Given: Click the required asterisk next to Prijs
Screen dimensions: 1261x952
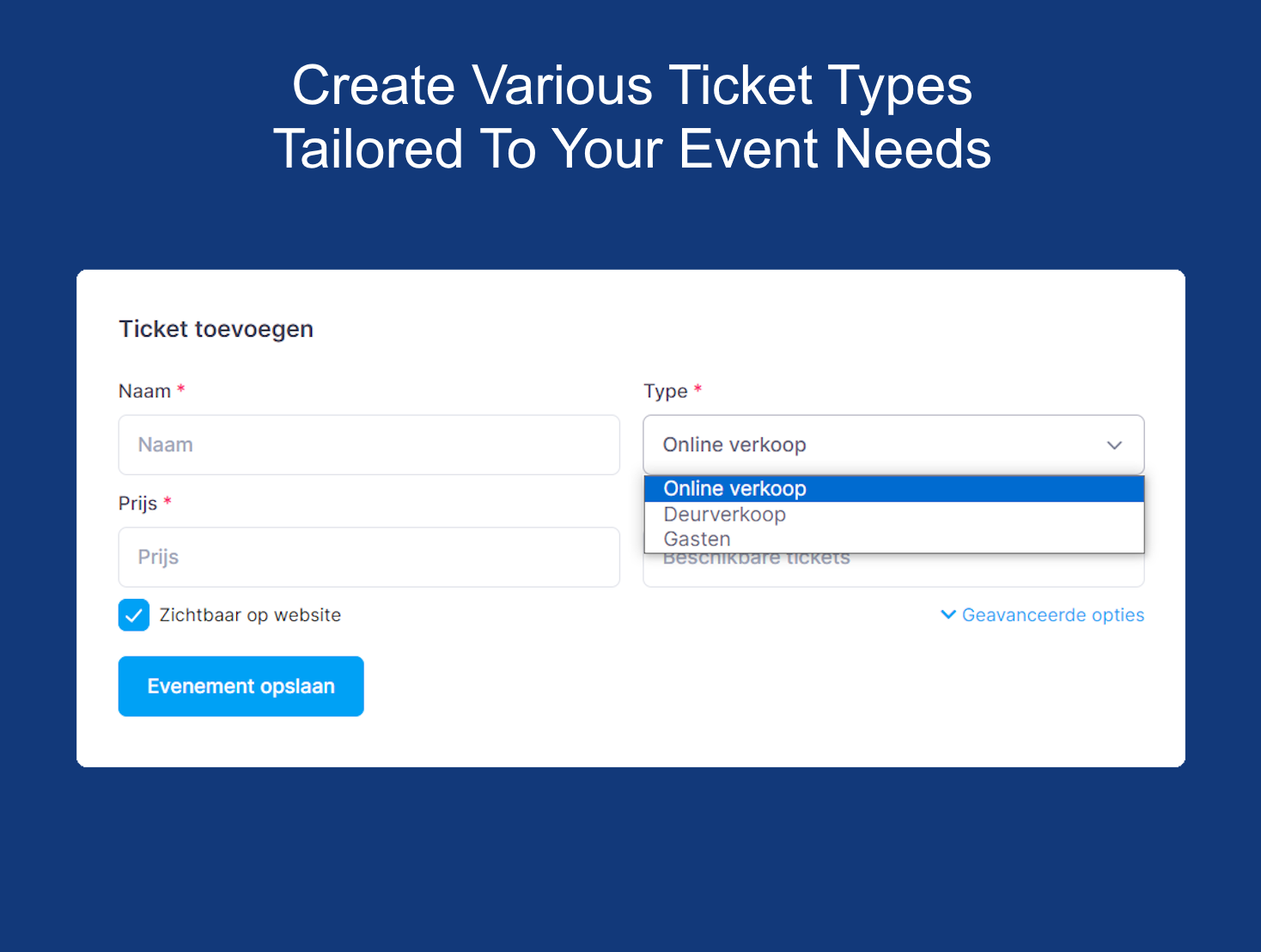Looking at the screenshot, I should tap(168, 502).
